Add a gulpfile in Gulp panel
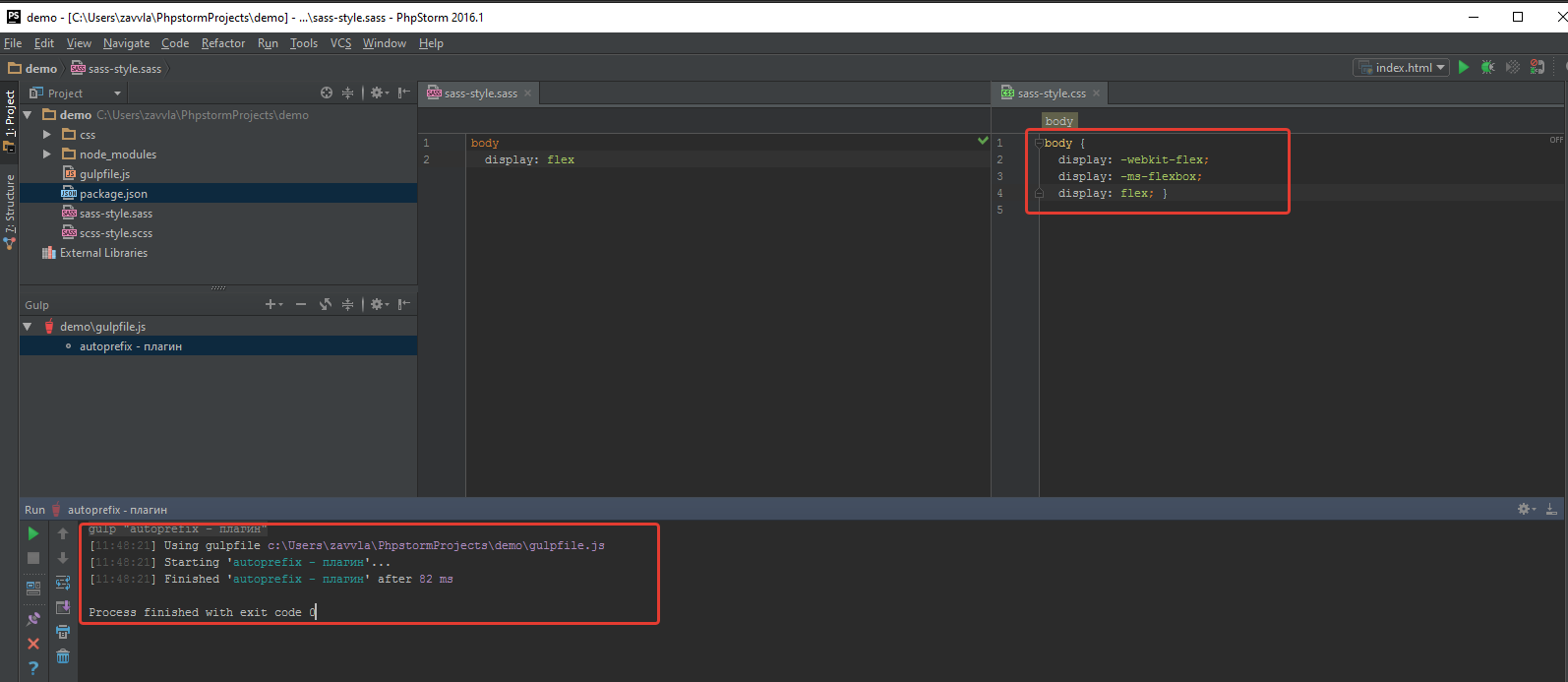Image resolution: width=1568 pixels, height=682 pixels. [x=273, y=304]
